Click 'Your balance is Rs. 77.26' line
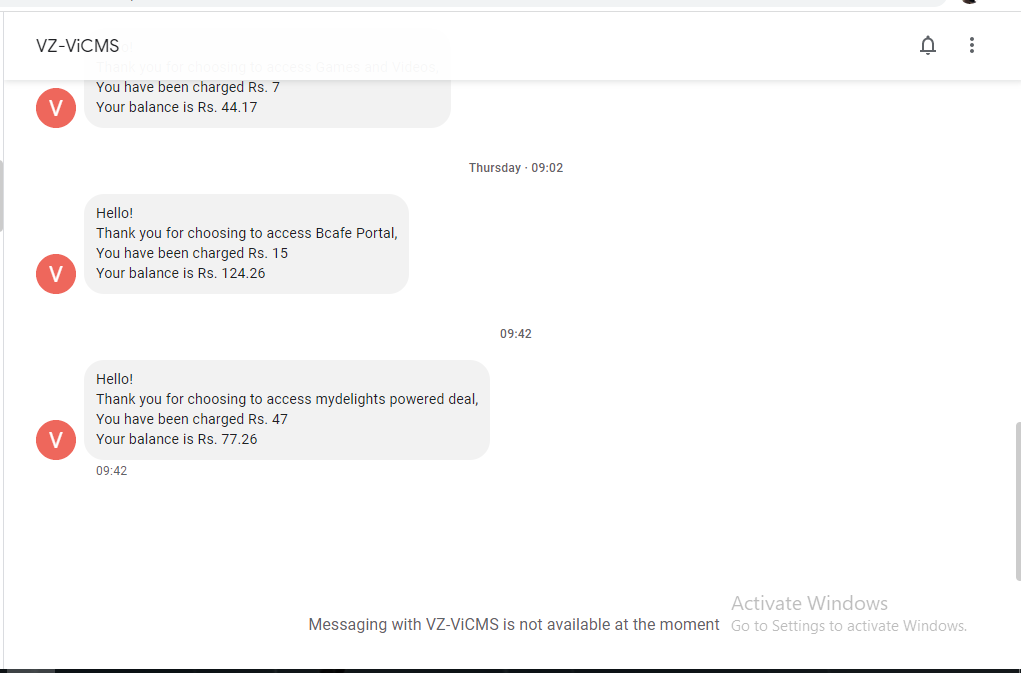Viewport: 1021px width, 673px height. coord(176,439)
